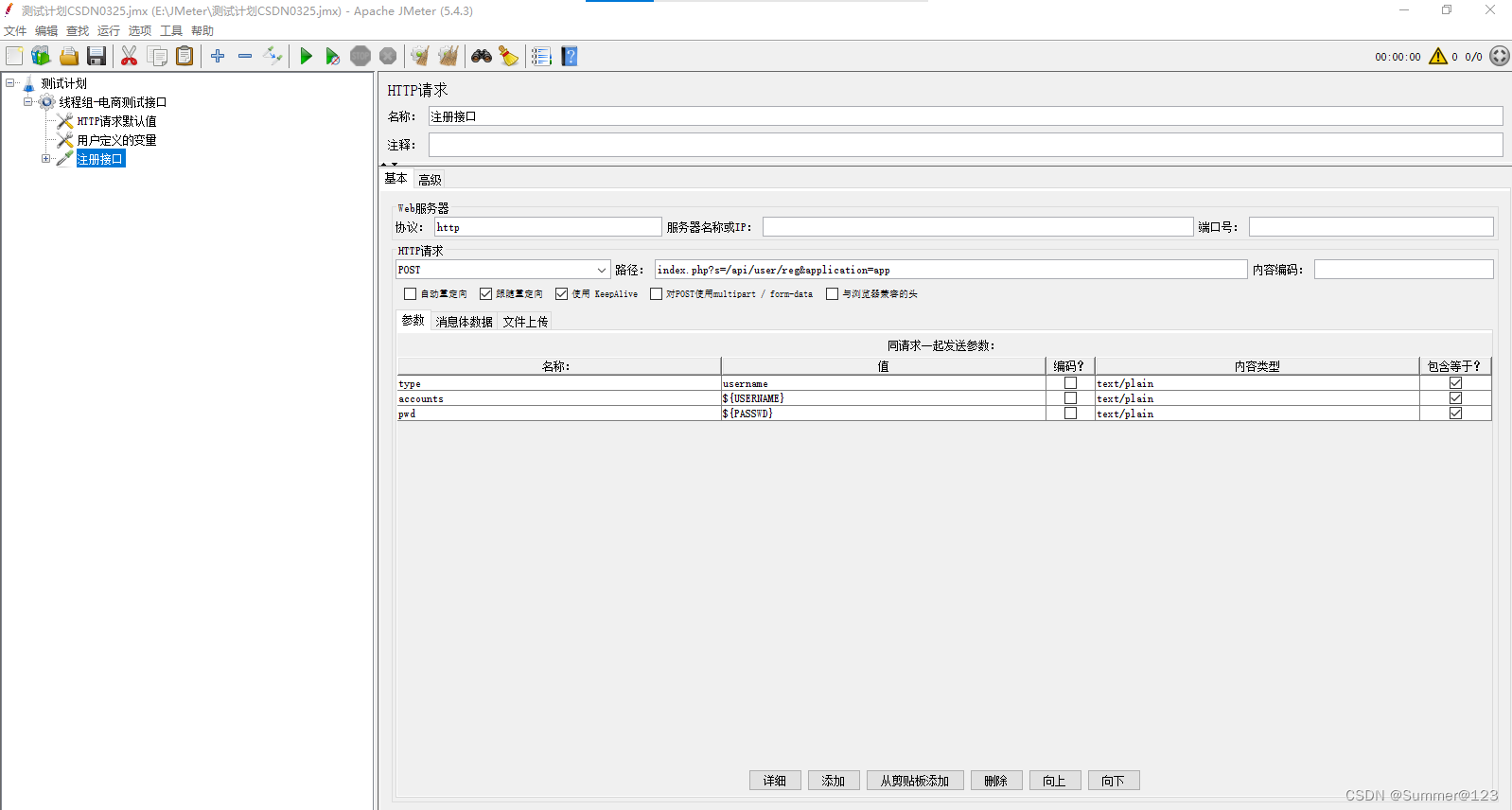Viewport: 1512px width, 810px height.
Task: Enable multipart / form-data for POST
Action: coord(656,294)
